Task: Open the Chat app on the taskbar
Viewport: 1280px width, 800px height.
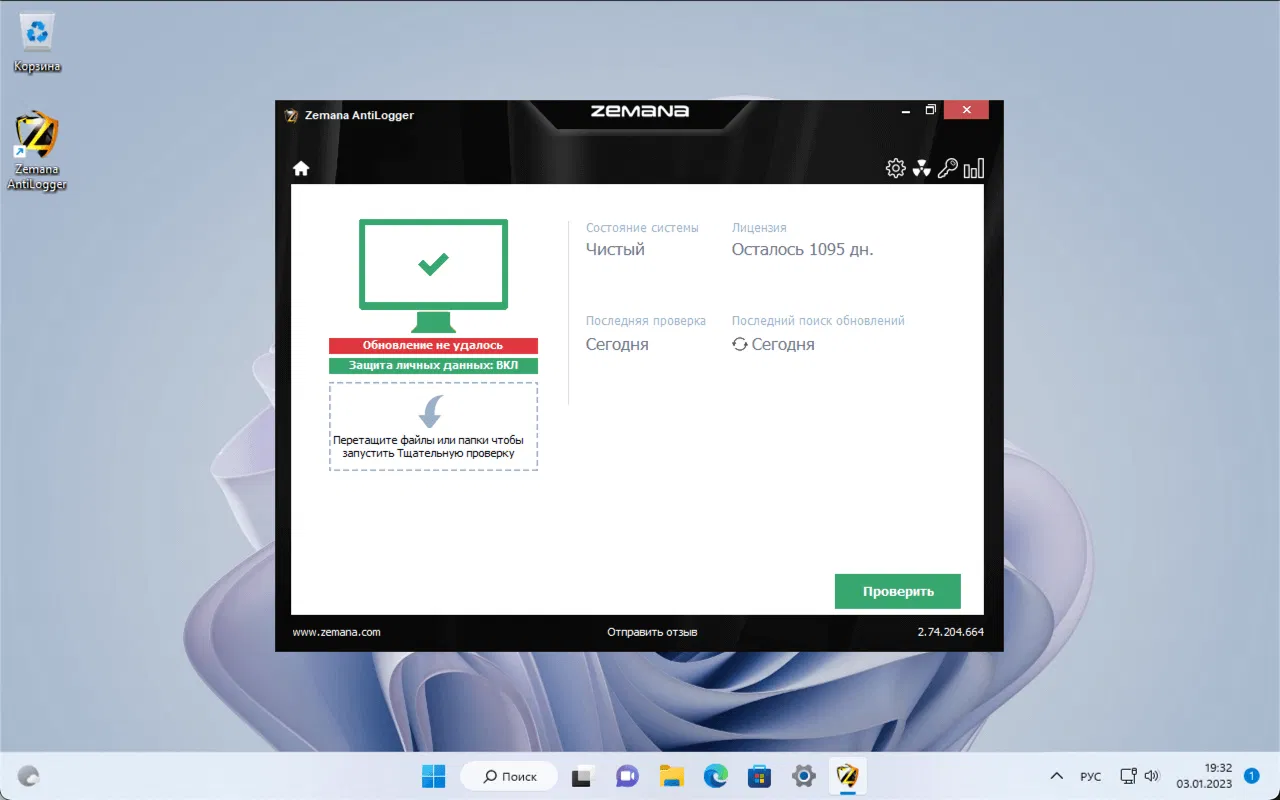Action: tap(627, 776)
